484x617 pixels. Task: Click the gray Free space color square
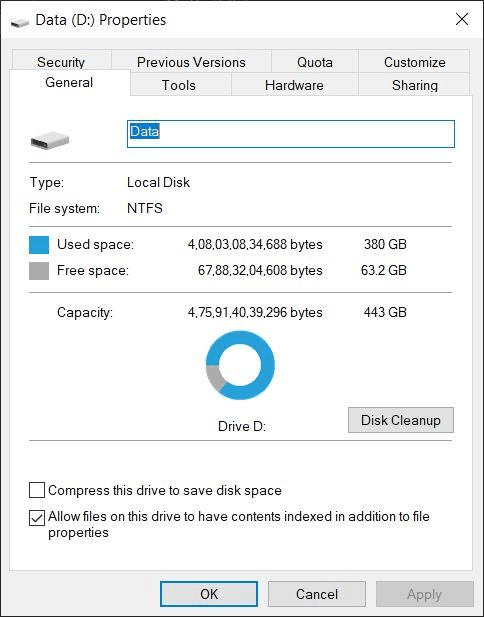39,271
